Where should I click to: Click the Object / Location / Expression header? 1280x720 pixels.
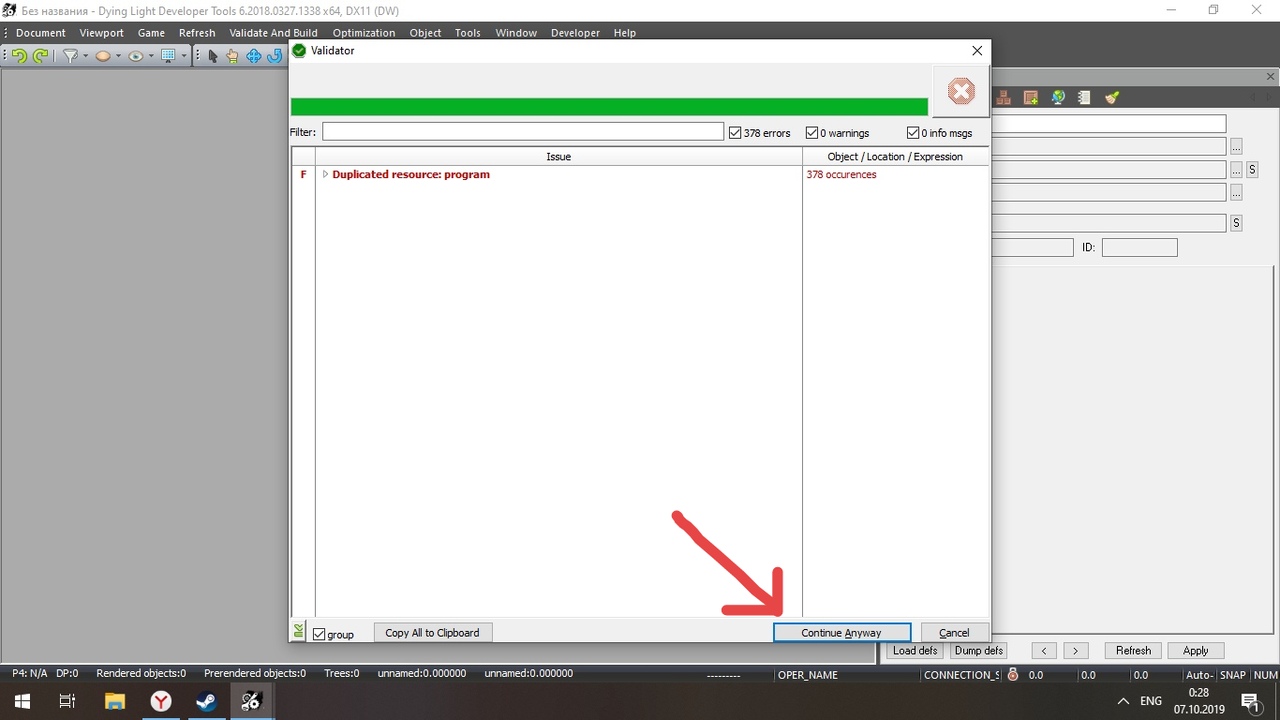click(895, 157)
